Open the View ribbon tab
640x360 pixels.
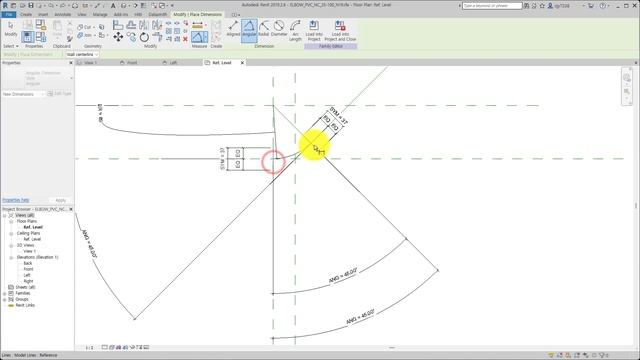point(82,14)
